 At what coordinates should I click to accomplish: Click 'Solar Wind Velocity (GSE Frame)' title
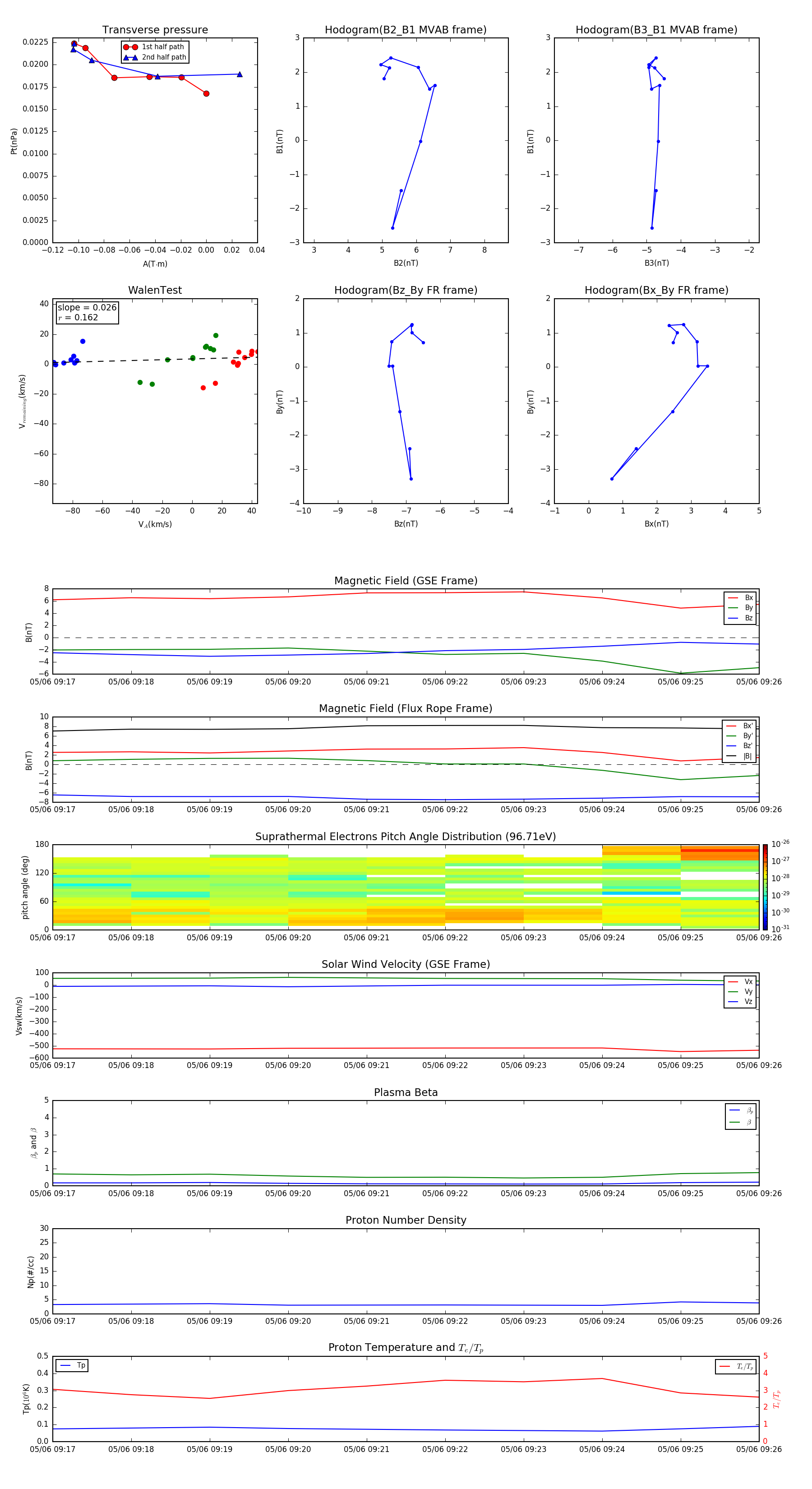point(406,964)
